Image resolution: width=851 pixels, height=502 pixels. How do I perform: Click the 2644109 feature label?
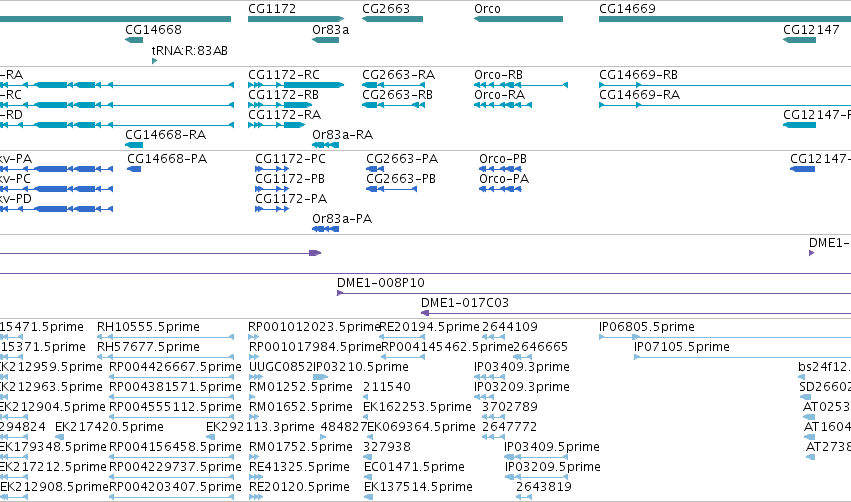[x=510, y=327]
